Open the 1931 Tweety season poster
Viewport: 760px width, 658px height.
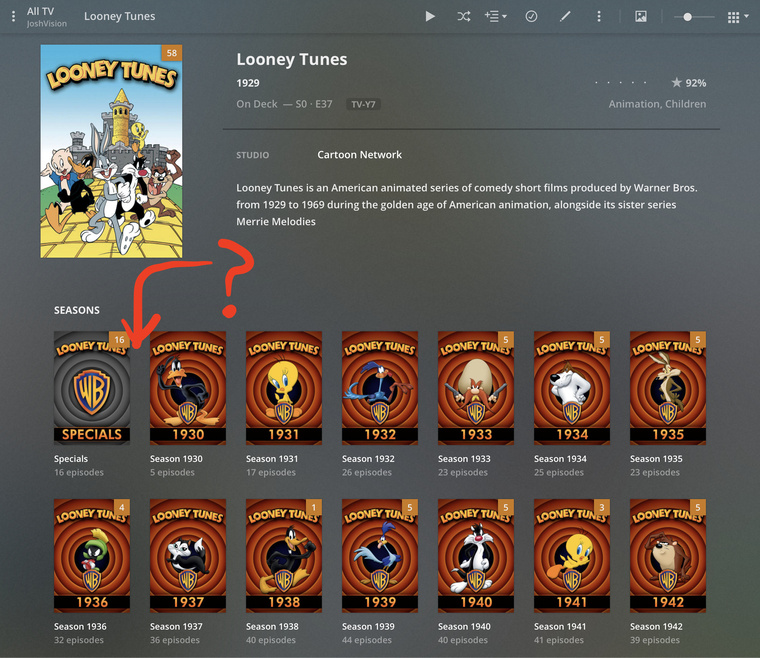[x=284, y=388]
